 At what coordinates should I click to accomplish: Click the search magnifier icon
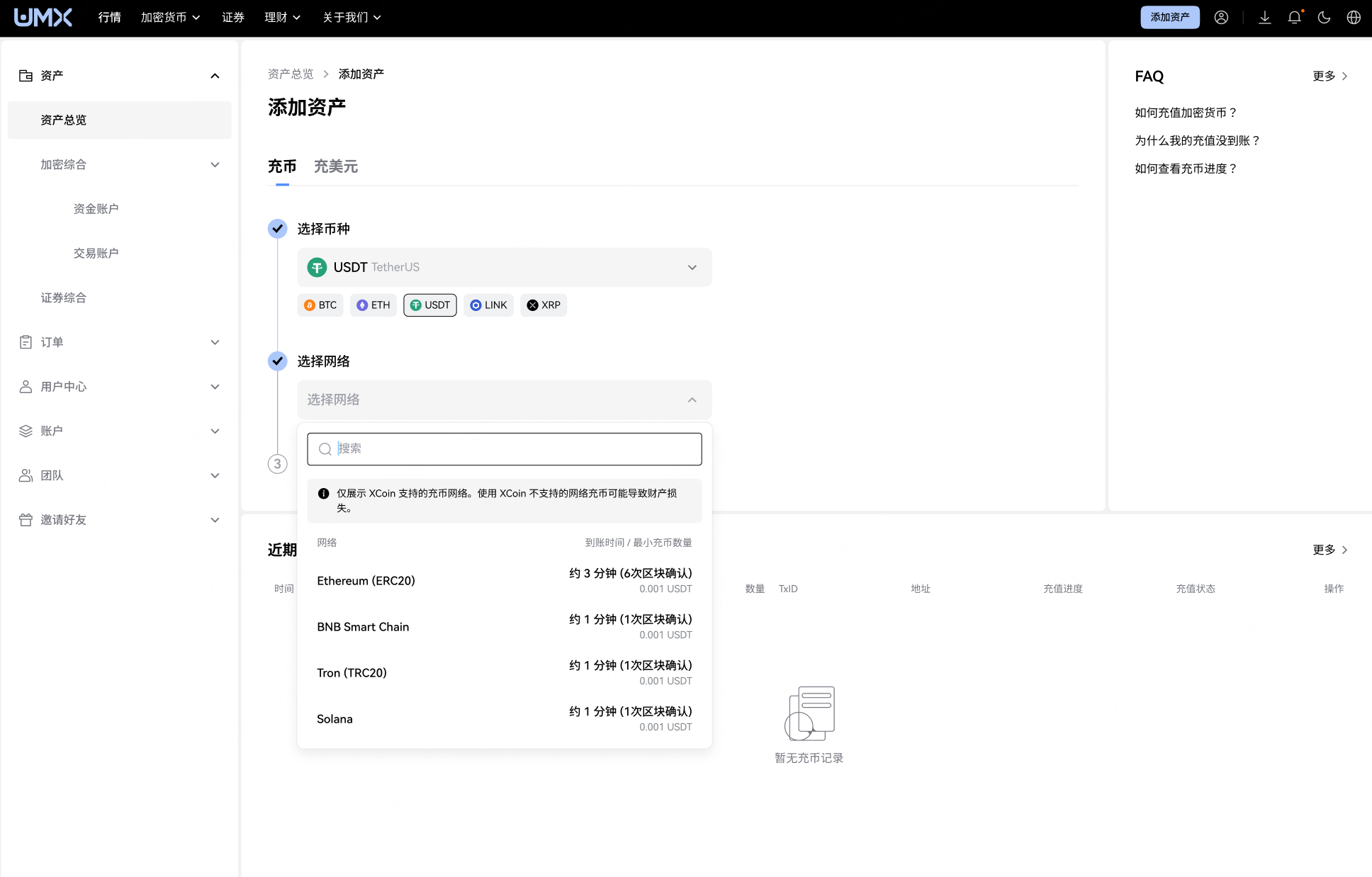(x=325, y=449)
